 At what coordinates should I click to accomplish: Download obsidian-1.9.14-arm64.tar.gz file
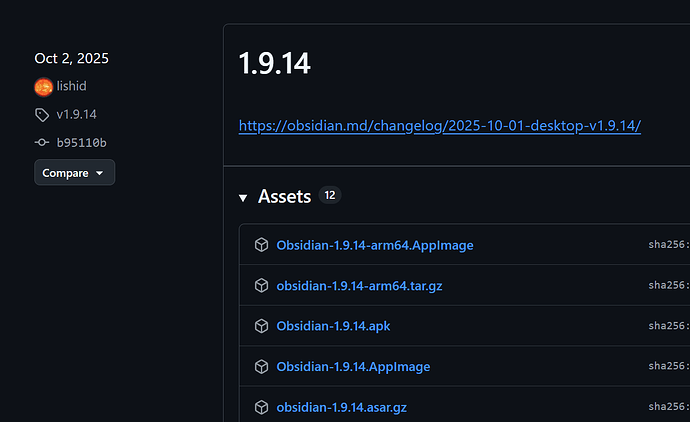point(359,286)
